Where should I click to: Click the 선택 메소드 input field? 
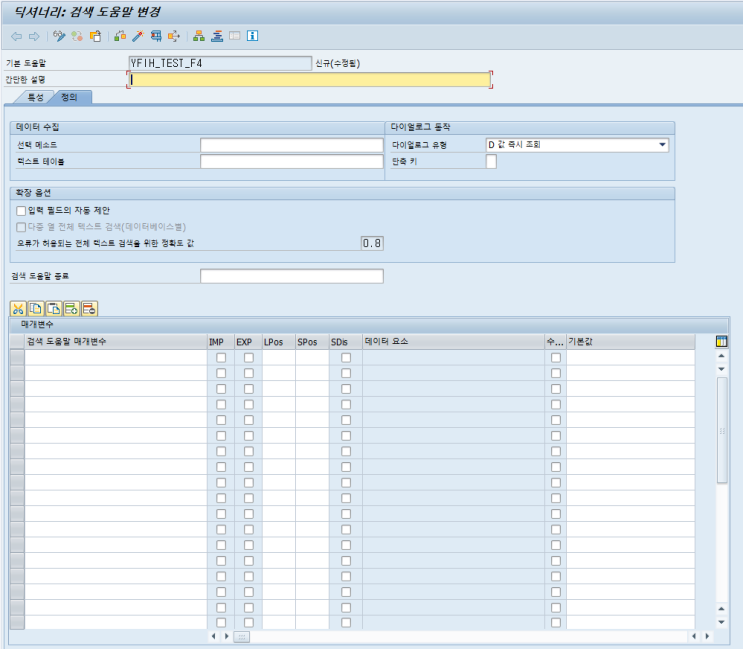(x=292, y=145)
